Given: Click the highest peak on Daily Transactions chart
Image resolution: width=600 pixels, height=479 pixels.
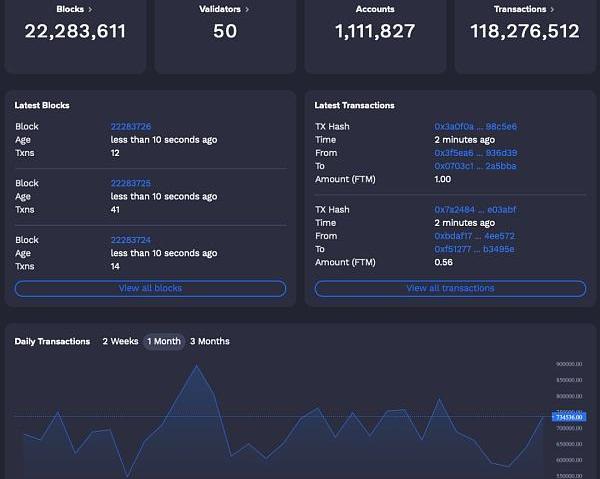Looking at the screenshot, I should coord(196,366).
